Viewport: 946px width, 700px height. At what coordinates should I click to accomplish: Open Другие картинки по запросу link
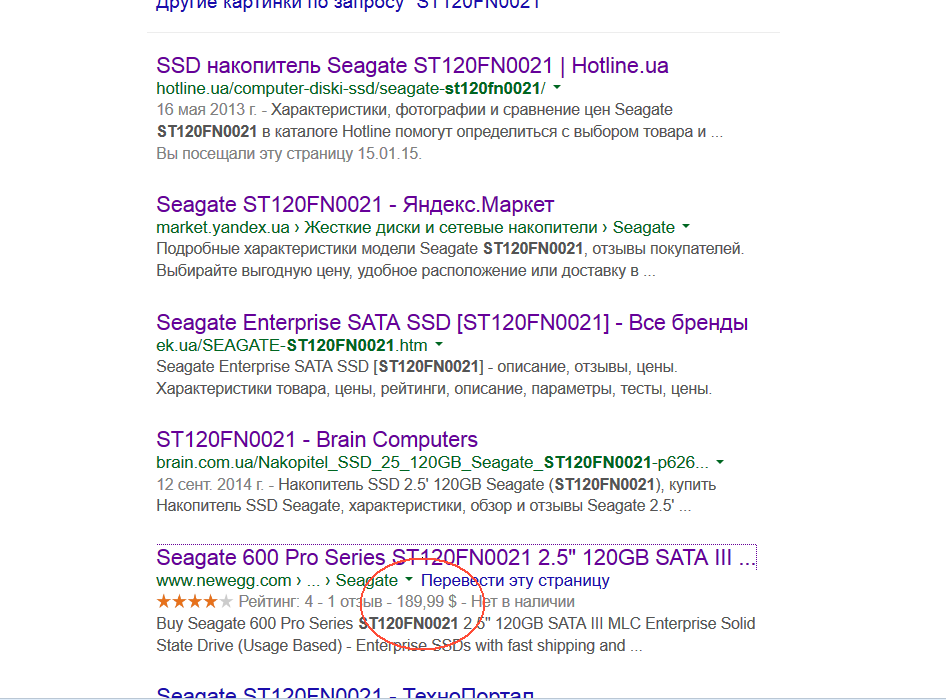click(348, 4)
